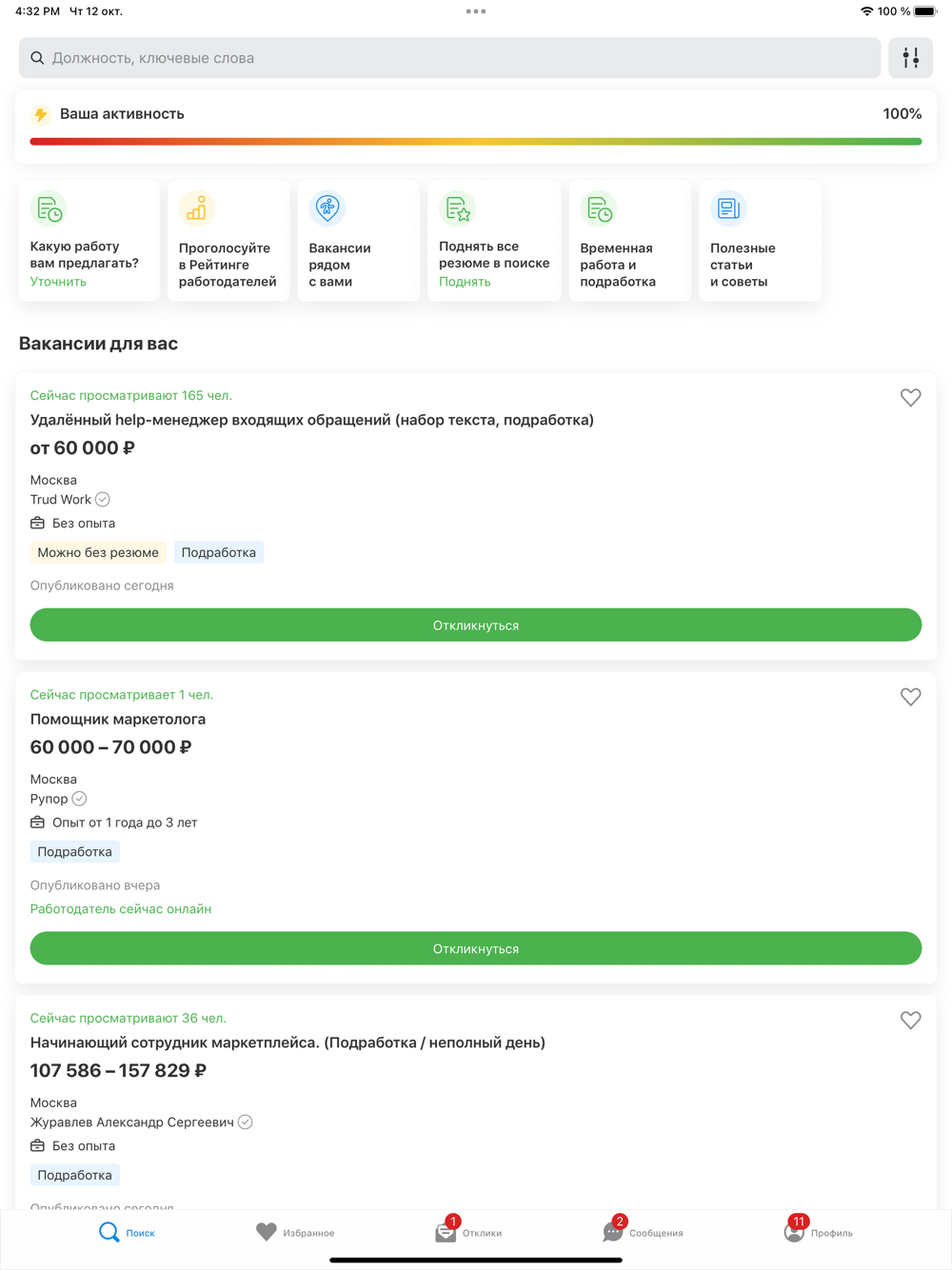Screen dimensions: 952x1270
Task: Open Профиль tab
Action: pyautogui.click(x=818, y=1232)
